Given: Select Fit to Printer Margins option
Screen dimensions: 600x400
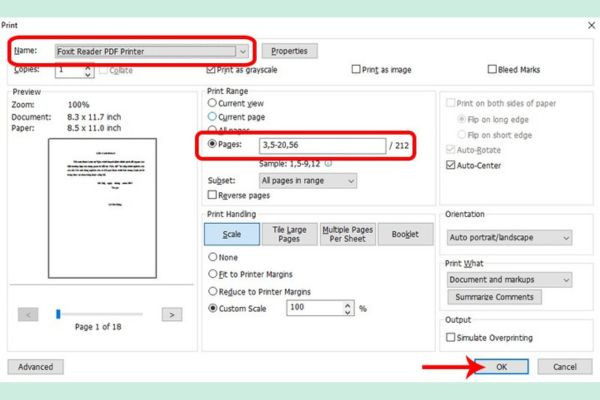Looking at the screenshot, I should (213, 274).
